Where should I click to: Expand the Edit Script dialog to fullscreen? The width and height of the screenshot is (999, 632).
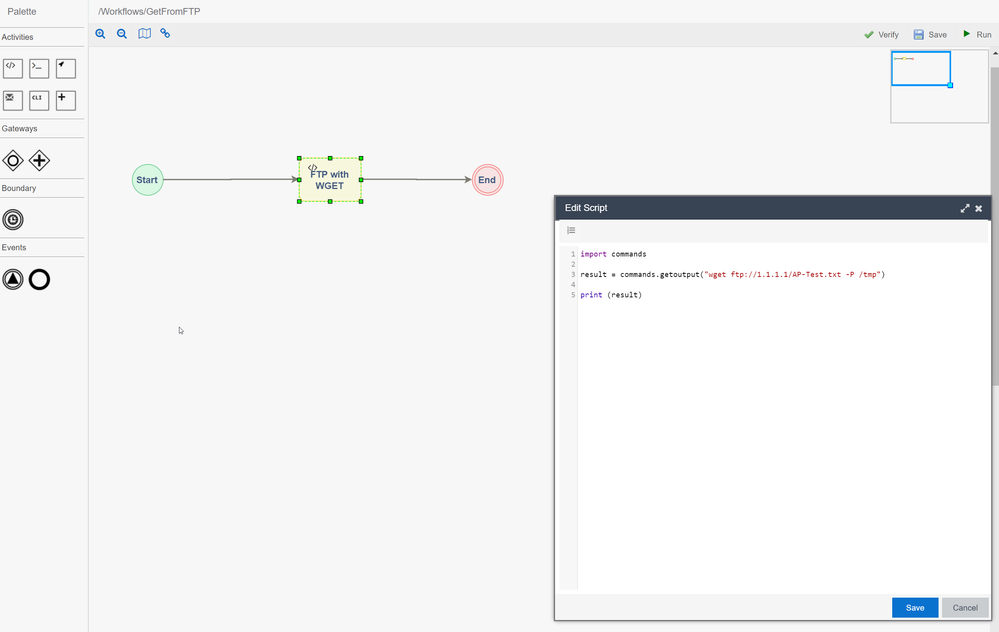pos(965,208)
